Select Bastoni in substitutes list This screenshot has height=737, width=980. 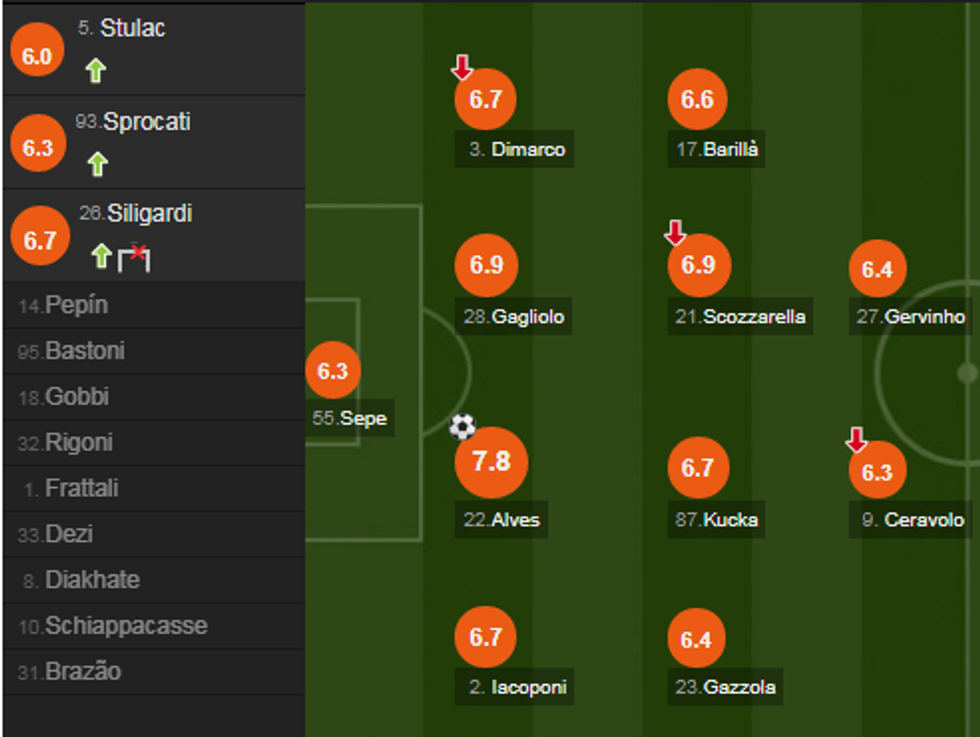click(85, 351)
